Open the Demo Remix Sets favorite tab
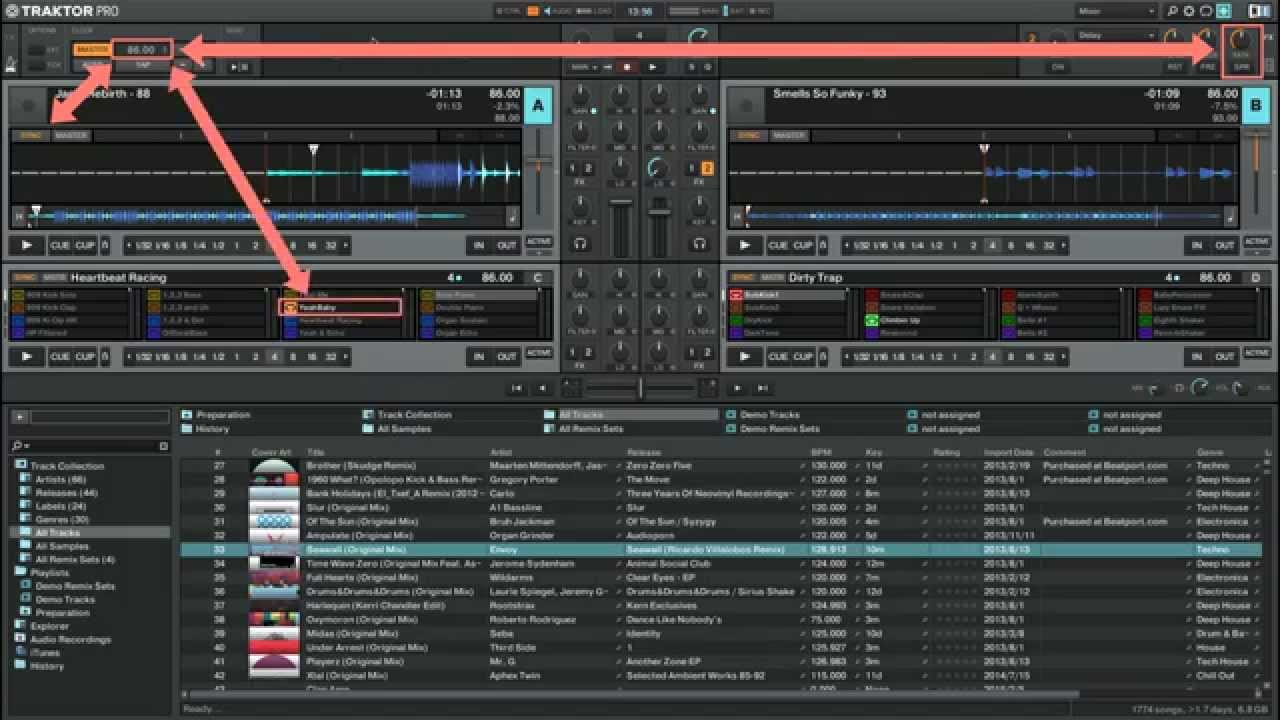 point(772,428)
